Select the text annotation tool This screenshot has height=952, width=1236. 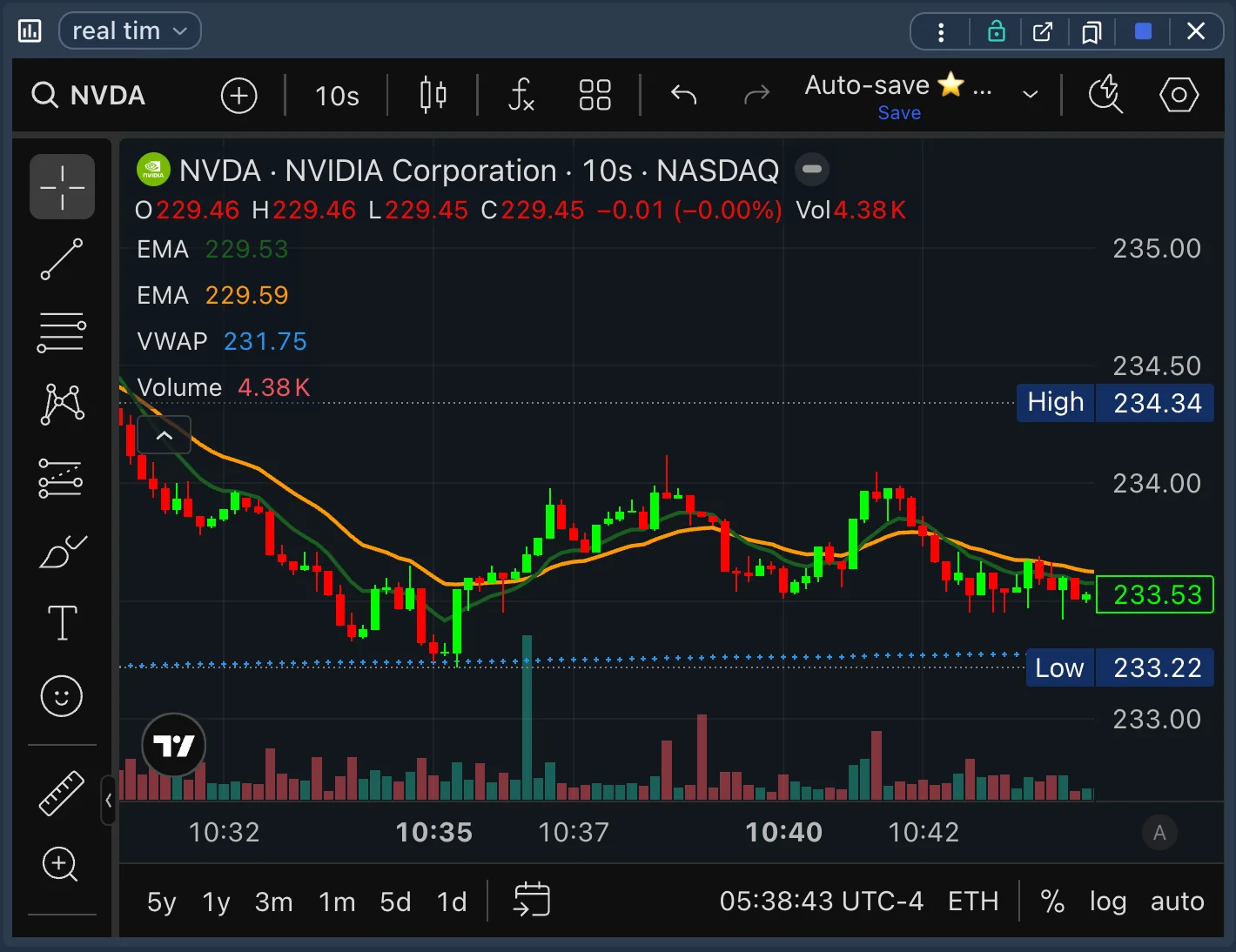pos(62,623)
